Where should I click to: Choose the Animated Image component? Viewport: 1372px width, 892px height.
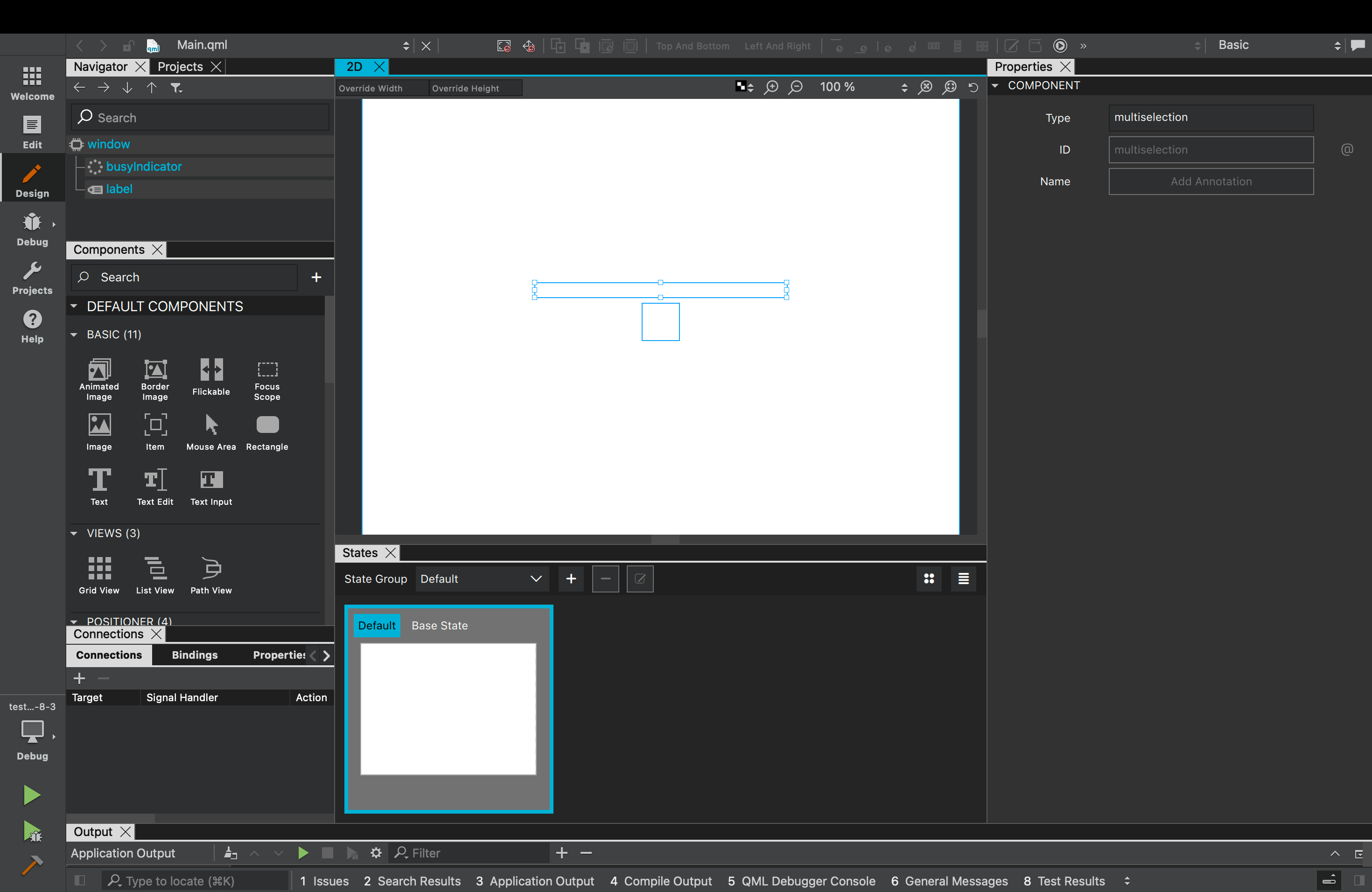coord(98,377)
